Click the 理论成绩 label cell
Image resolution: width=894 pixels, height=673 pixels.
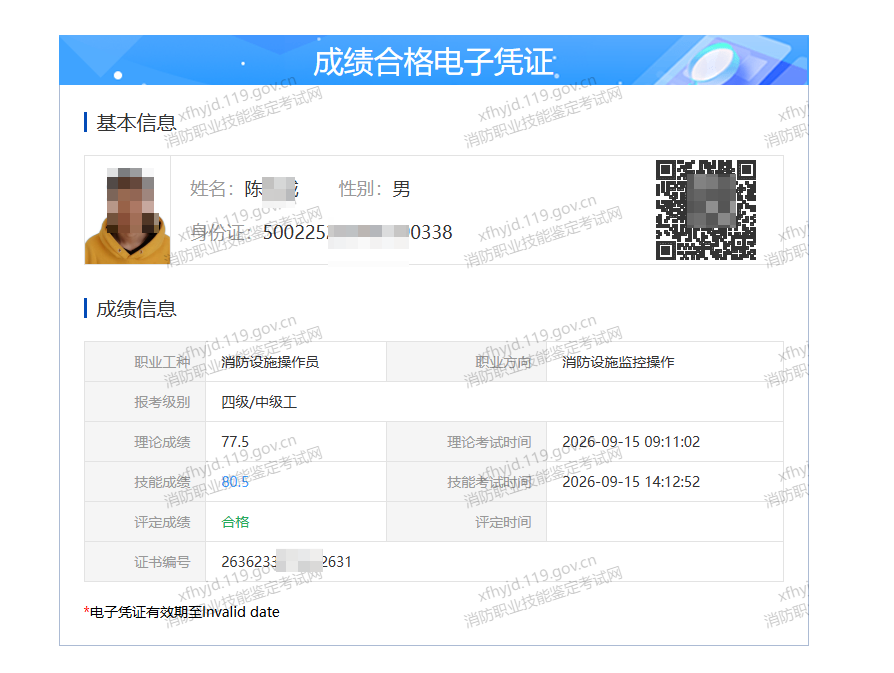coord(145,441)
